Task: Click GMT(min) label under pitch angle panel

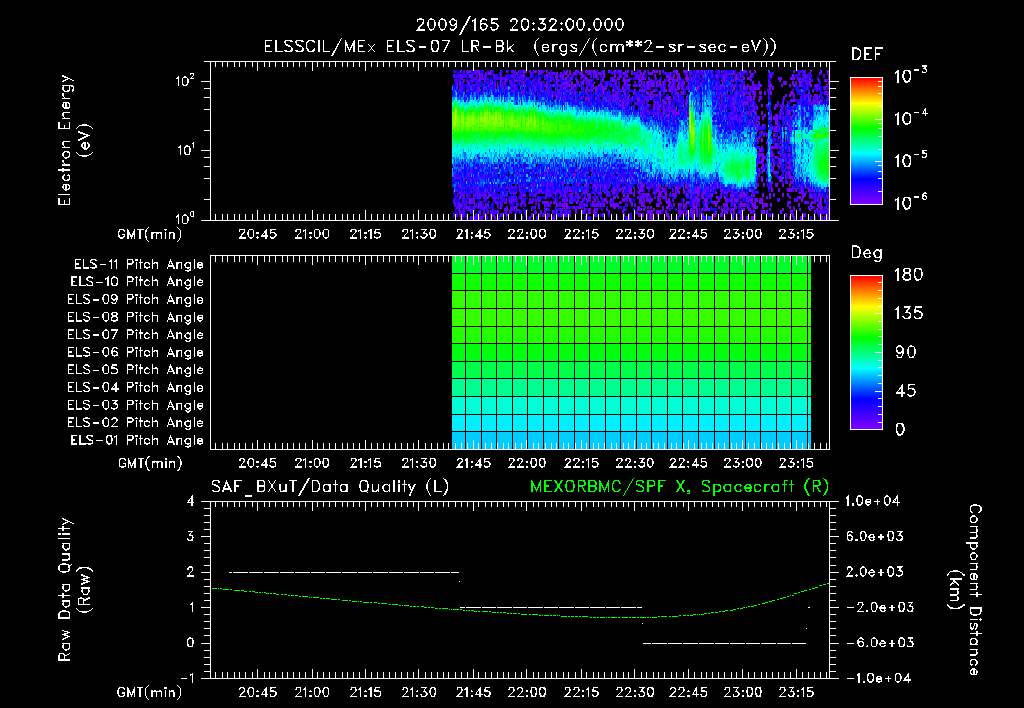Action: (150, 463)
